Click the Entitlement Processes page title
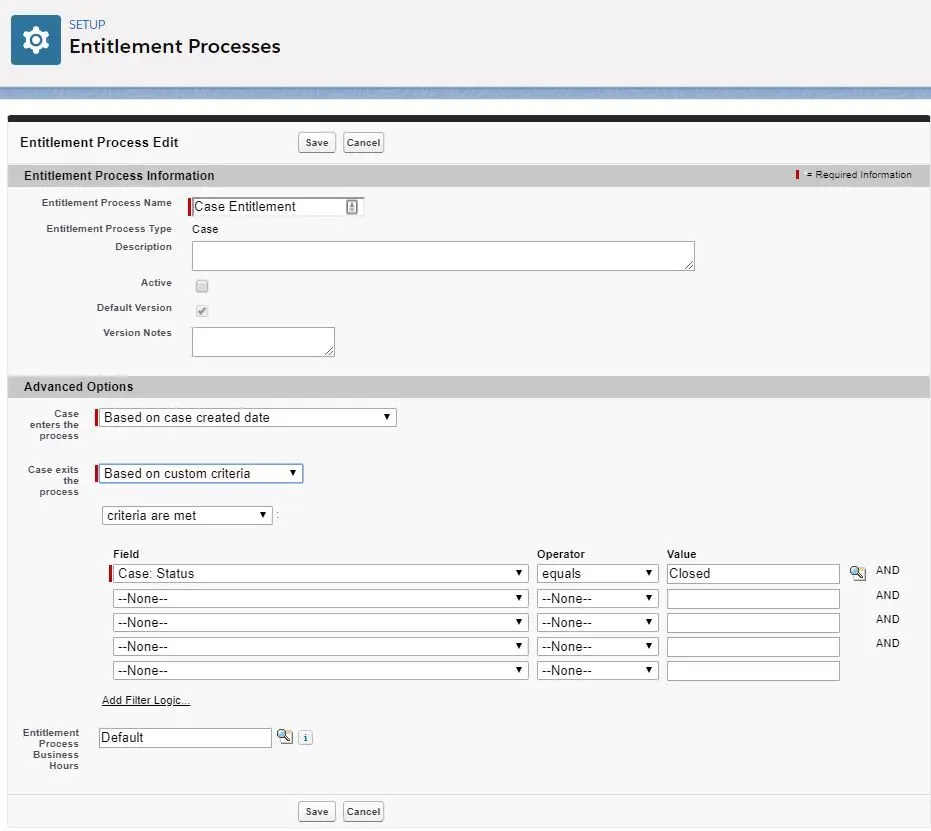Viewport: 931px width, 831px height. (175, 46)
